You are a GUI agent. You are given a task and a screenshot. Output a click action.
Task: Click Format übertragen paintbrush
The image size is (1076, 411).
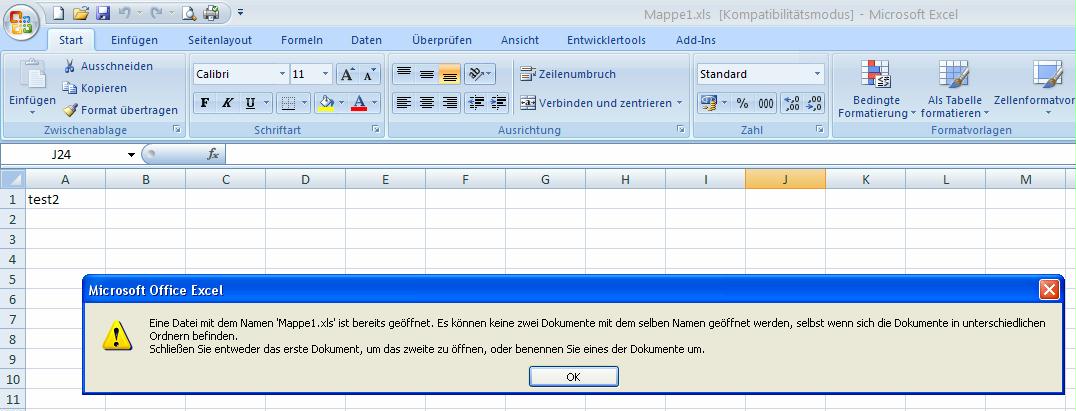tap(120, 110)
